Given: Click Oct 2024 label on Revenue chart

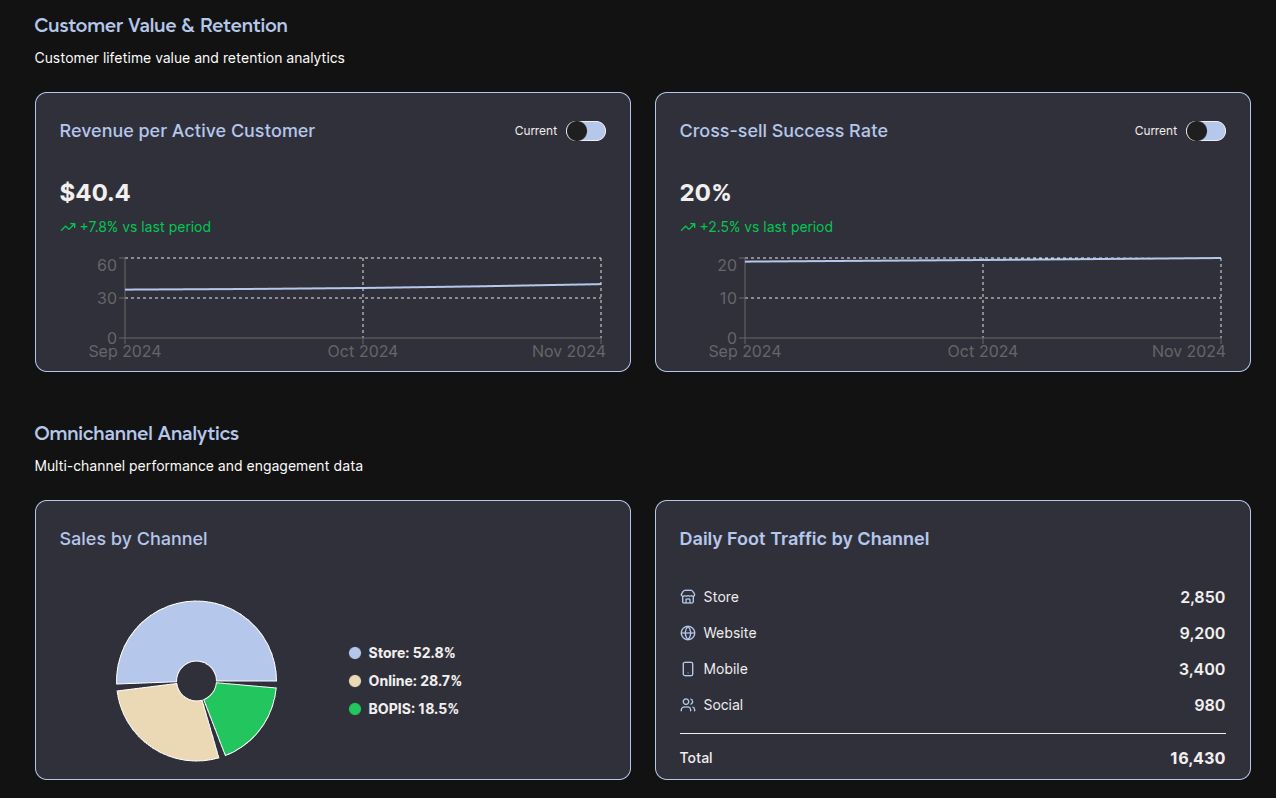Looking at the screenshot, I should pos(362,351).
